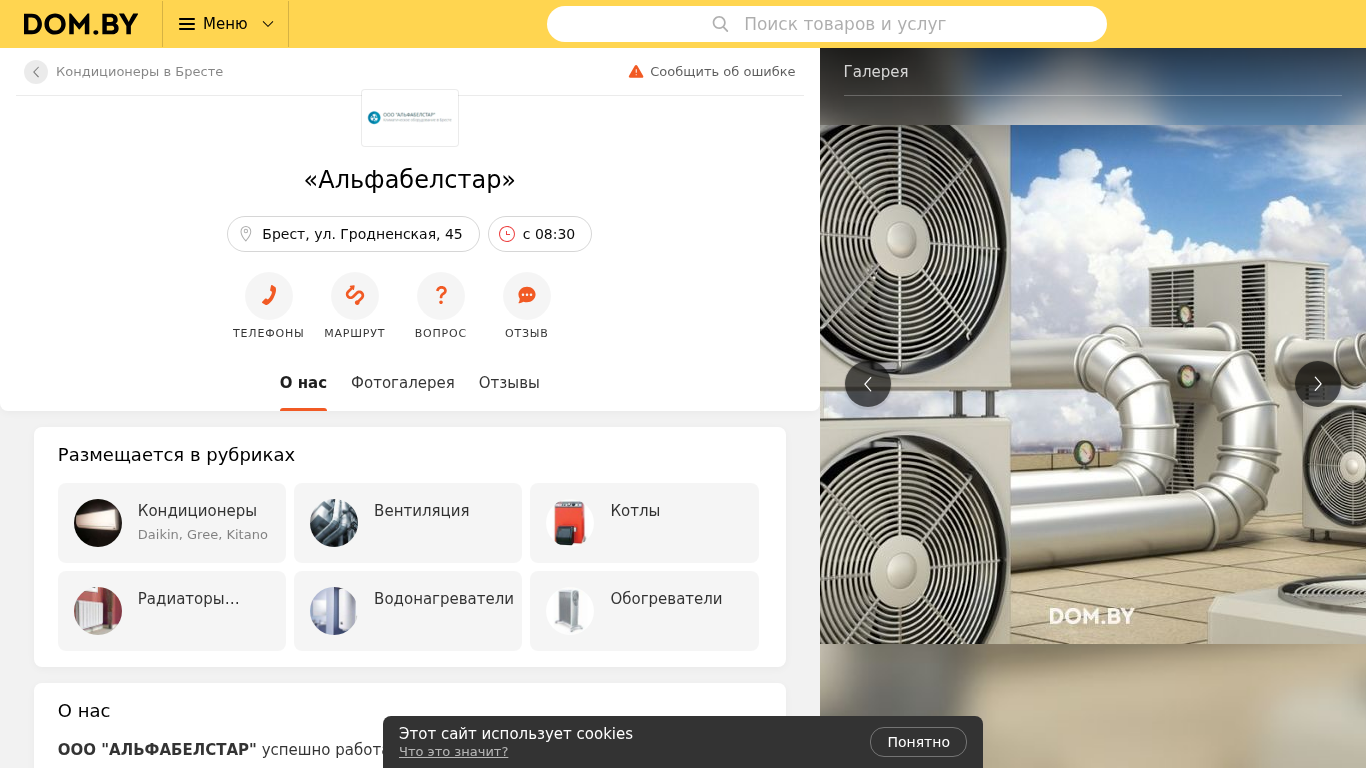Click the Кондиционеры category round image
1366x768 pixels.
tap(98, 523)
